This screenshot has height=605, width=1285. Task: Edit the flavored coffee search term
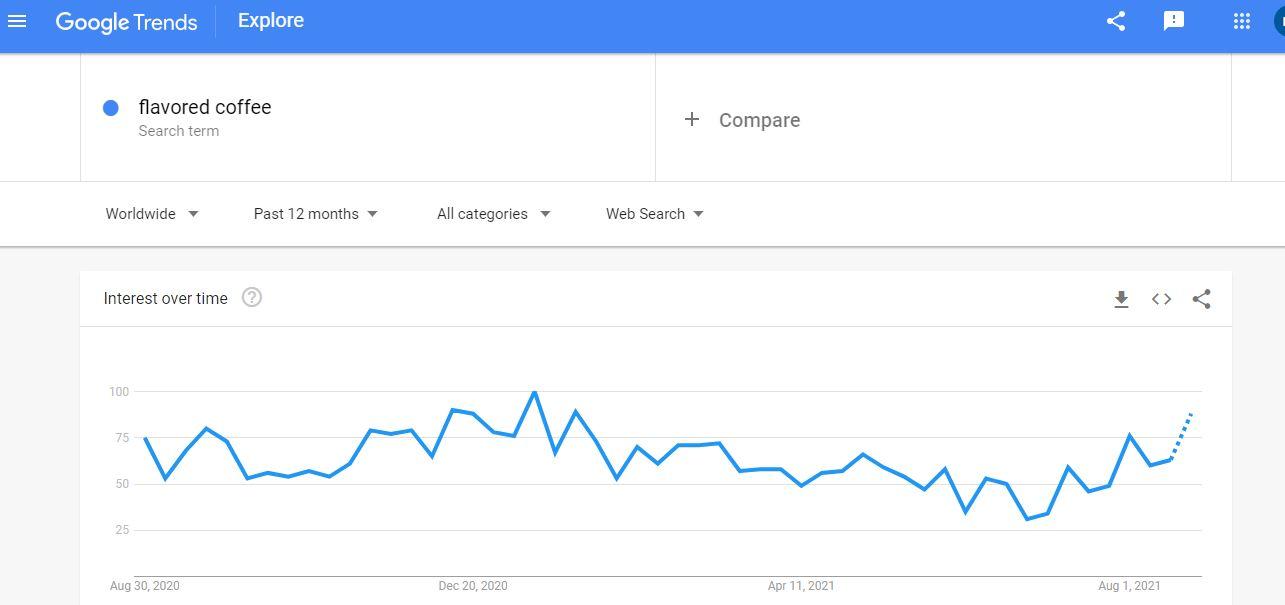coord(368,118)
